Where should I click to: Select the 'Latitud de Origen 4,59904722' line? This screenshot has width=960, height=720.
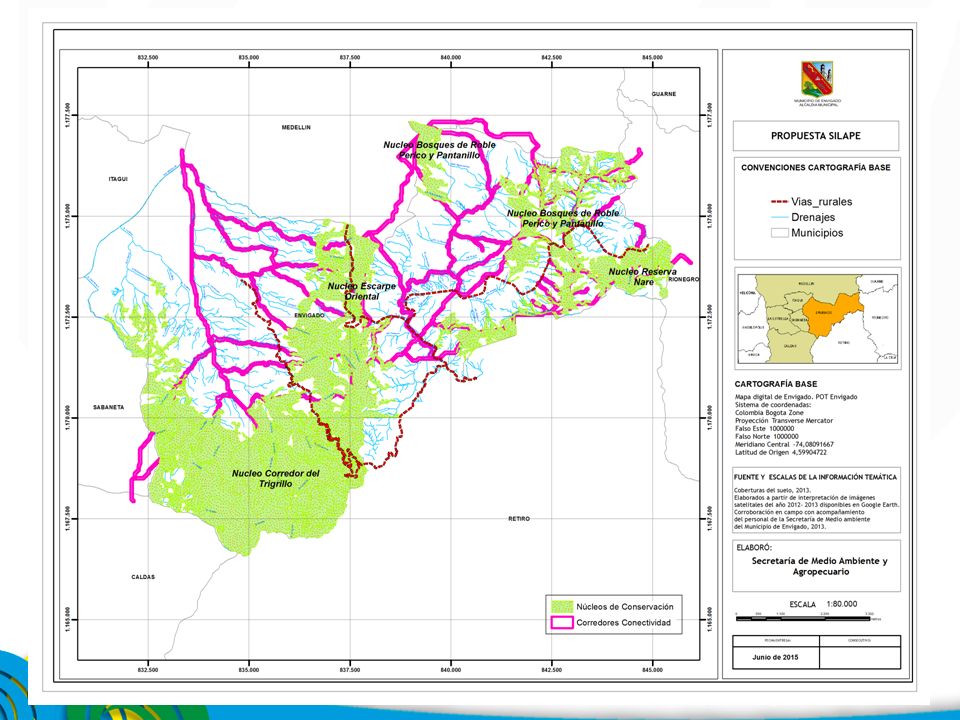coord(781,452)
